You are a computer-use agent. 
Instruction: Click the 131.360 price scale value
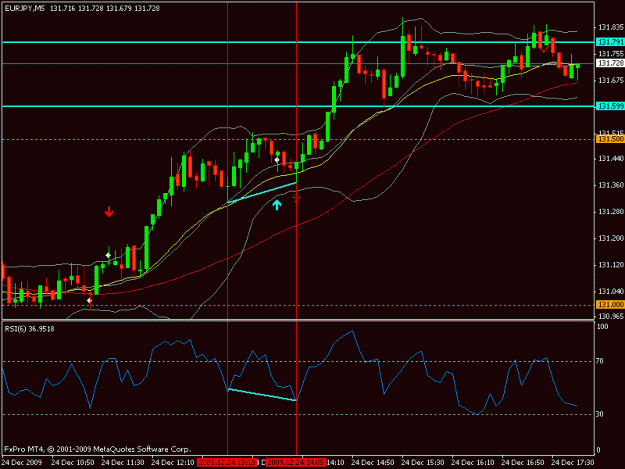coord(610,185)
